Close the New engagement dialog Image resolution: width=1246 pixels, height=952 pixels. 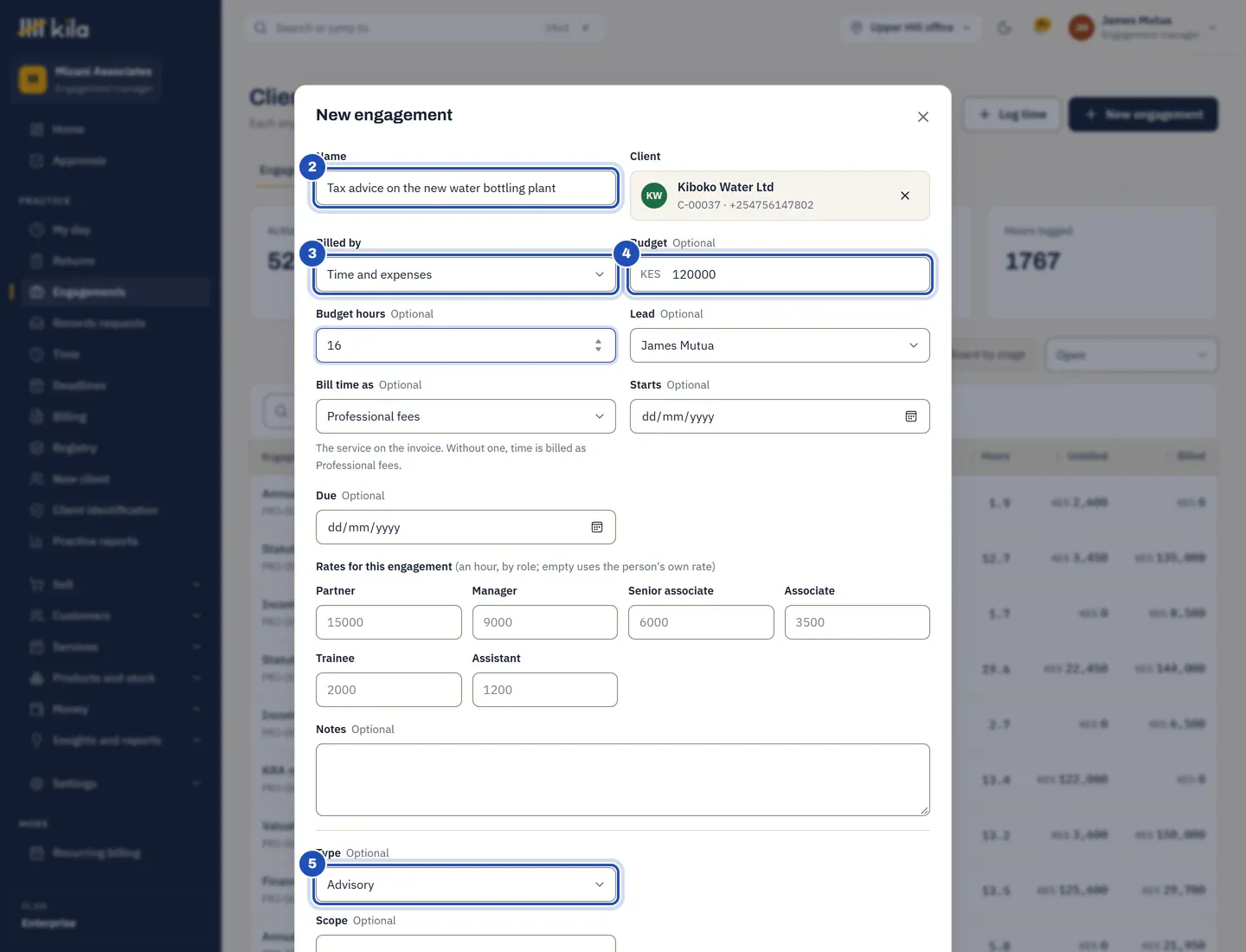point(923,117)
